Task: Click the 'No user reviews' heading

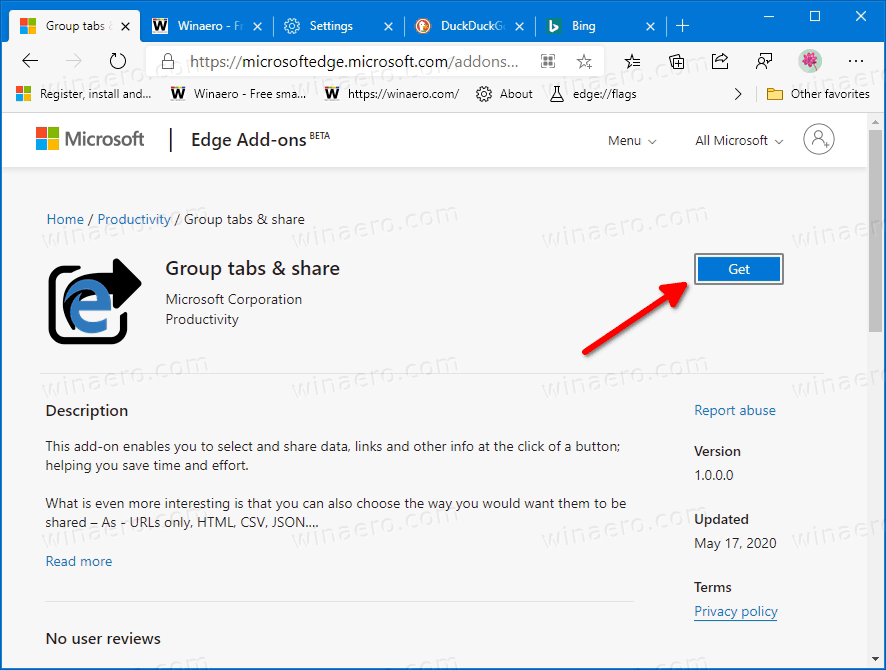Action: pyautogui.click(x=103, y=638)
